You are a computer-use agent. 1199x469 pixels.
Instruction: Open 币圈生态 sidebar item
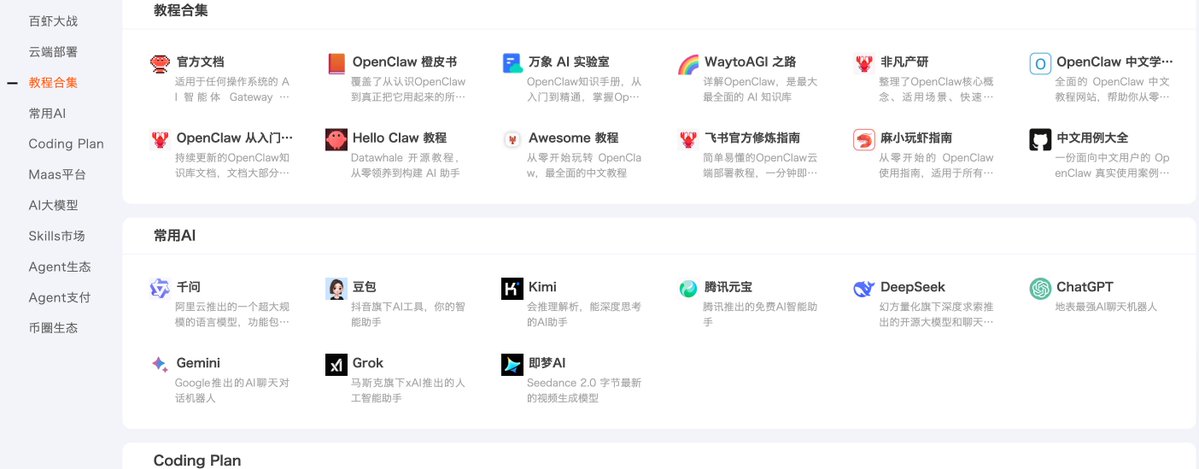pos(53,327)
